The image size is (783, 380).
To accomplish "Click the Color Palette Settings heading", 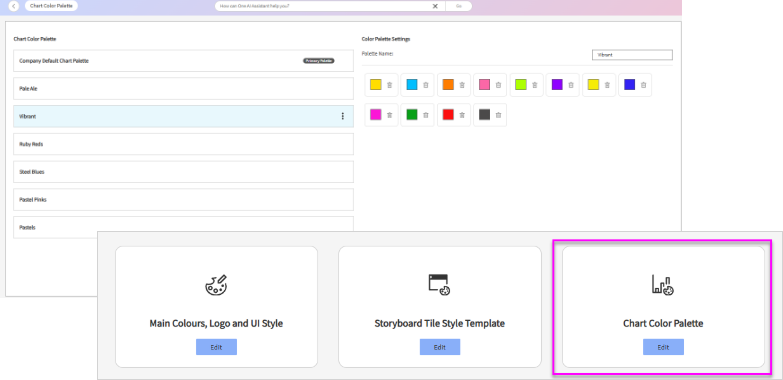I will click(x=386, y=39).
